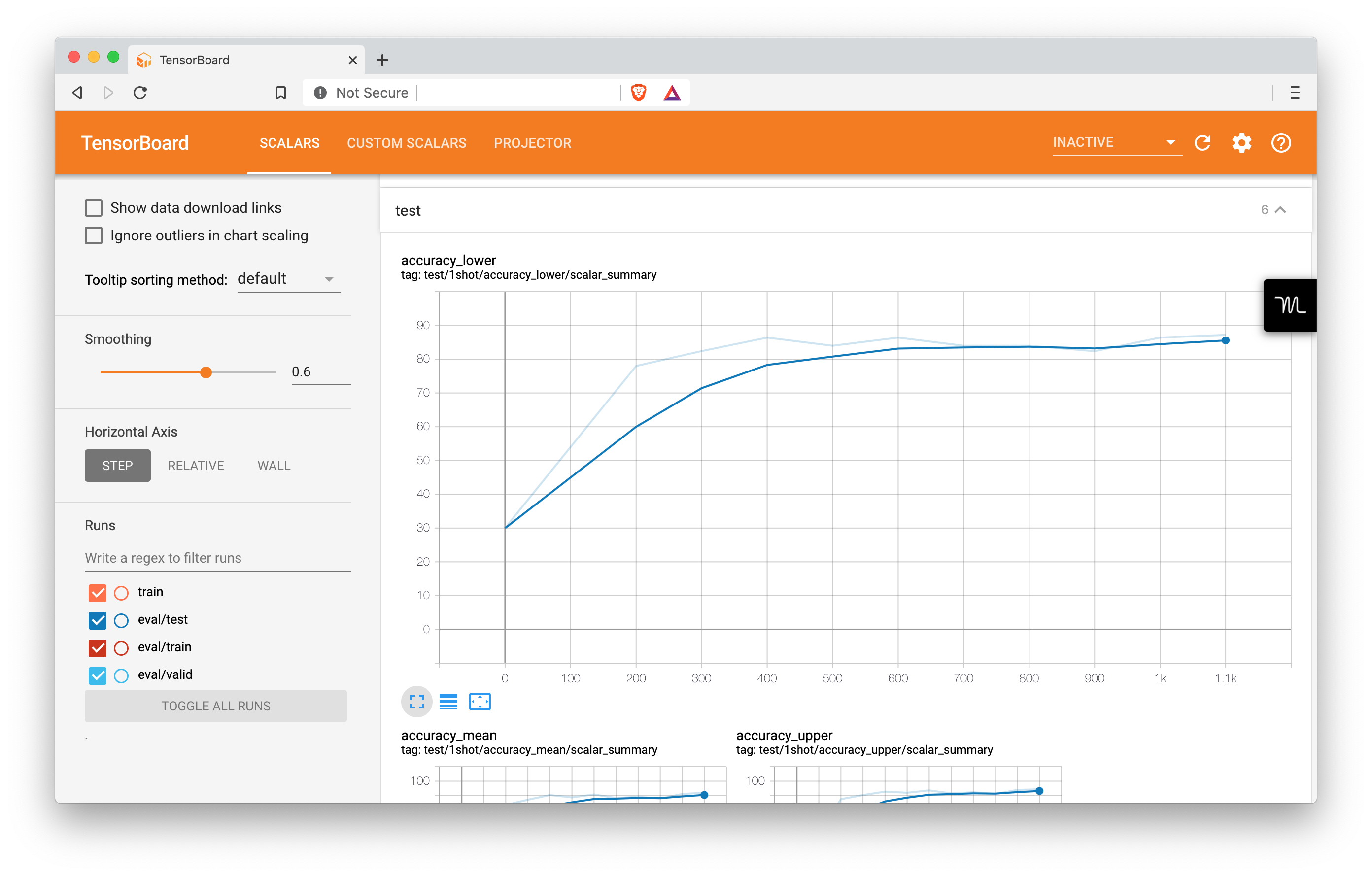The width and height of the screenshot is (1372, 876).
Task: Open help using the question mark icon
Action: 1280,143
